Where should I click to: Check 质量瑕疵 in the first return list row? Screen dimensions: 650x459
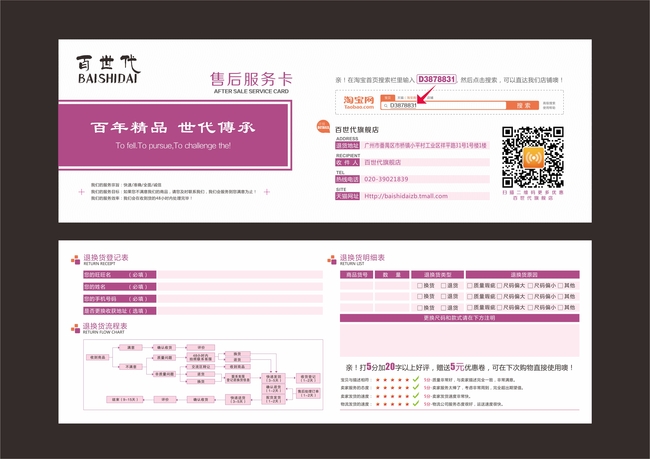(x=470, y=285)
